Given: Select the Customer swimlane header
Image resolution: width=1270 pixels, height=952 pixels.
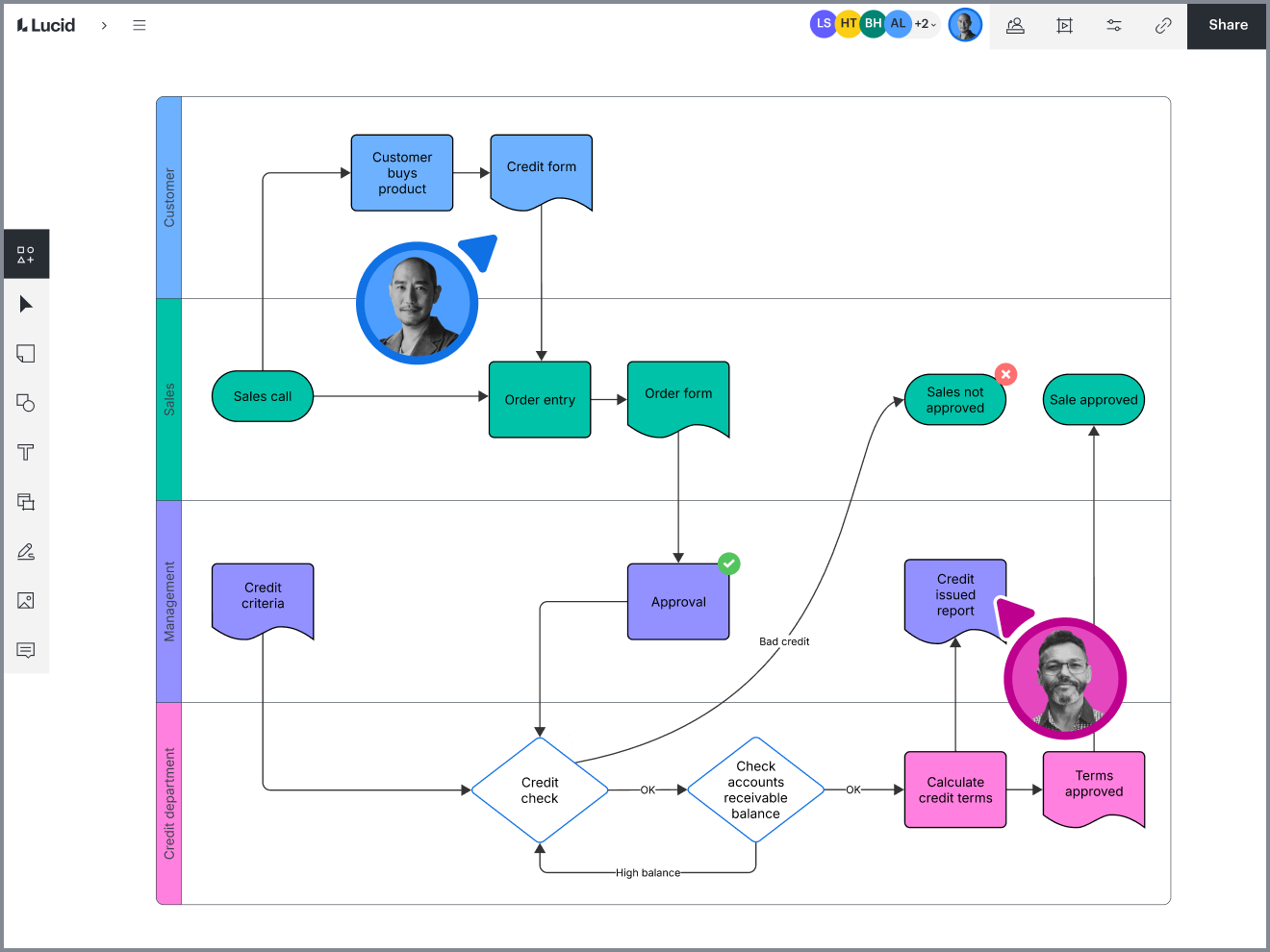Looking at the screenshot, I should (169, 198).
